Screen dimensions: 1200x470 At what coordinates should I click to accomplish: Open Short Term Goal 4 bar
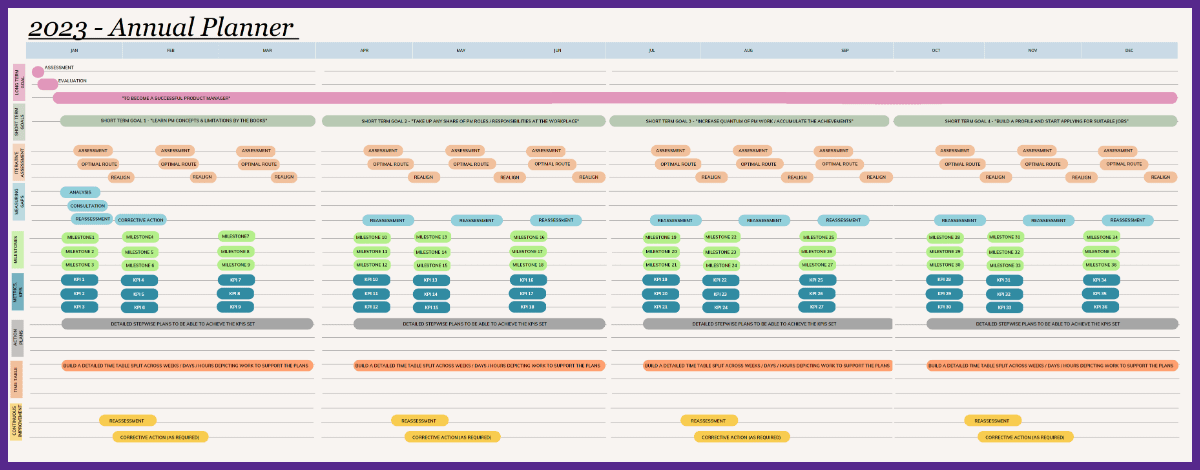[x=1035, y=121]
